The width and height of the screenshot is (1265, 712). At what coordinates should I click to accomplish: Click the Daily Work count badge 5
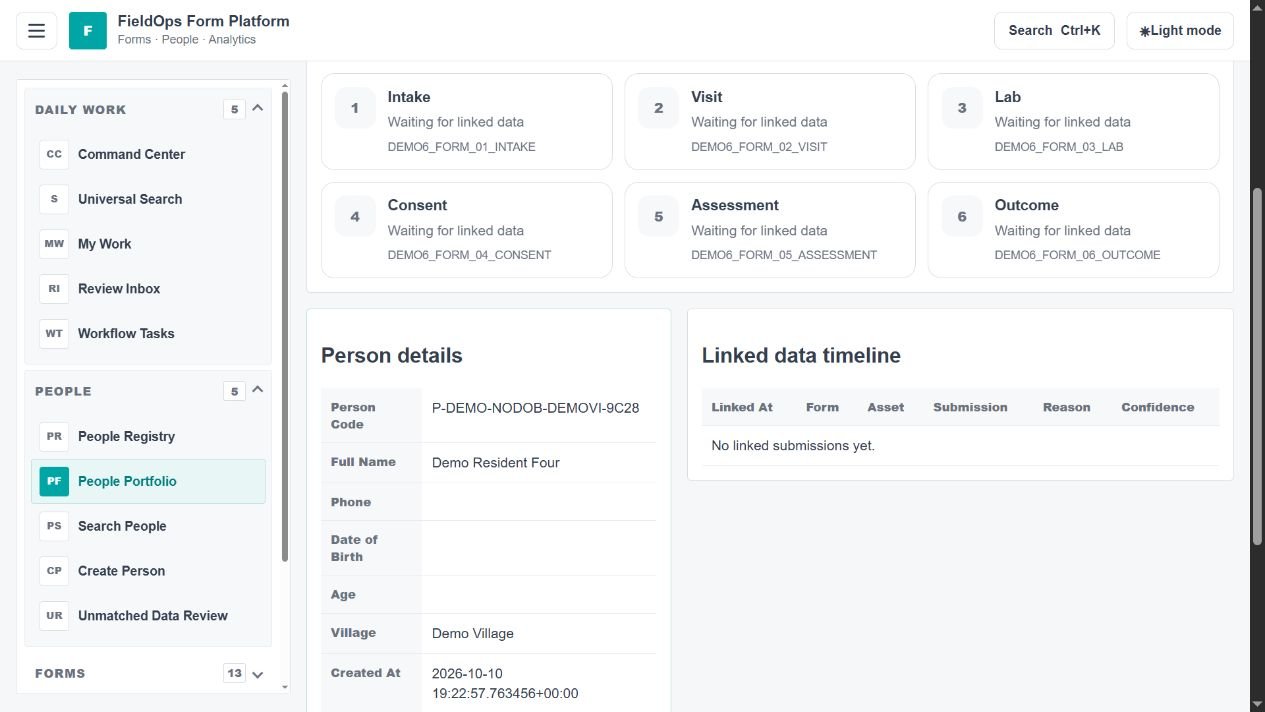[234, 109]
